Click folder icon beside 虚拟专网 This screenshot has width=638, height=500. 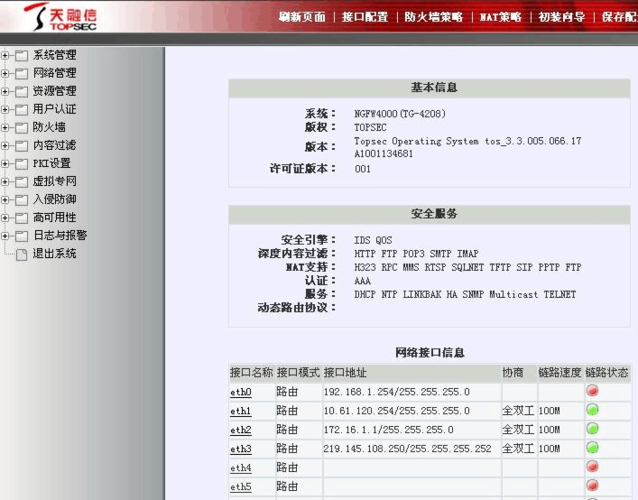coord(22,182)
